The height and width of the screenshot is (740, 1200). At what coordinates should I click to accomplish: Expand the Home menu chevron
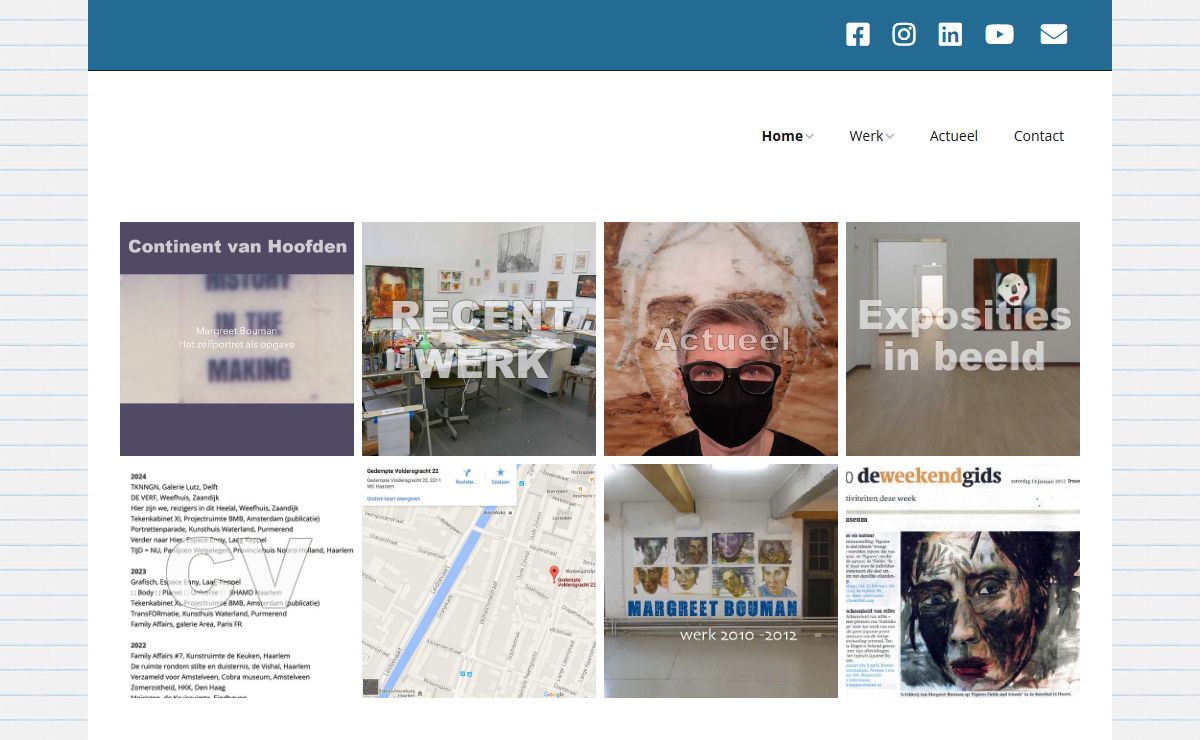click(810, 137)
